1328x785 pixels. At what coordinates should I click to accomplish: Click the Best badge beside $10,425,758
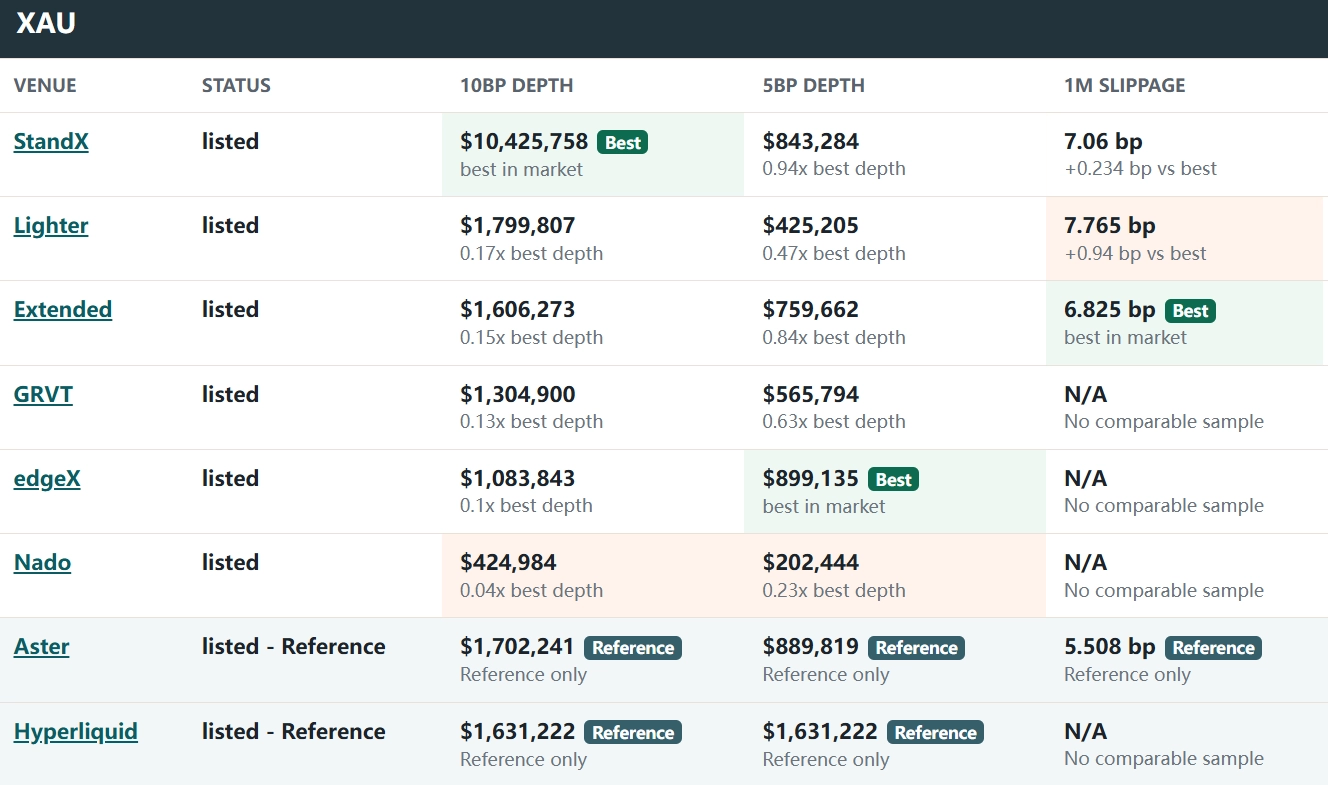(x=623, y=142)
